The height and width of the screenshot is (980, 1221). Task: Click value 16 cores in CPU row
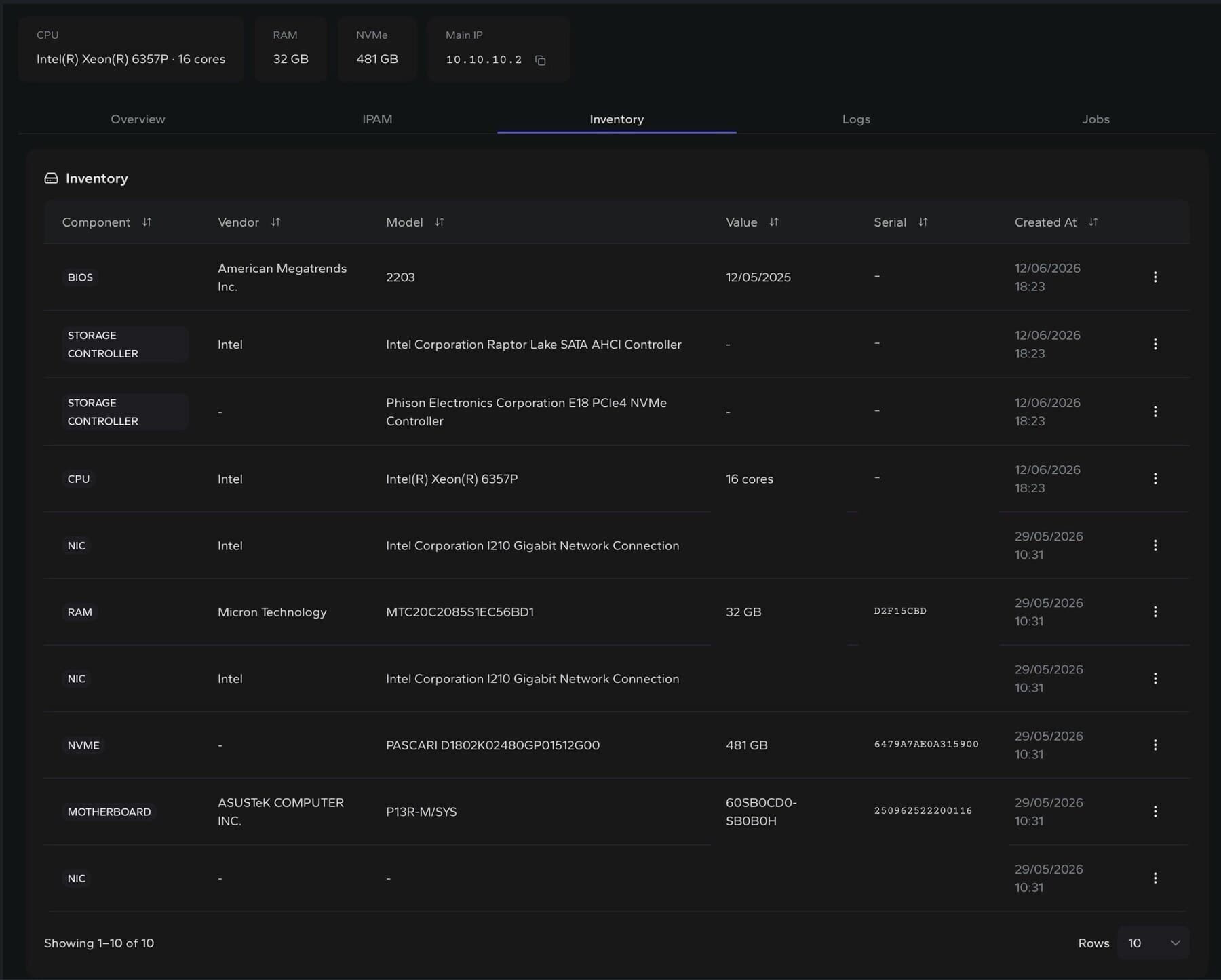tap(750, 479)
